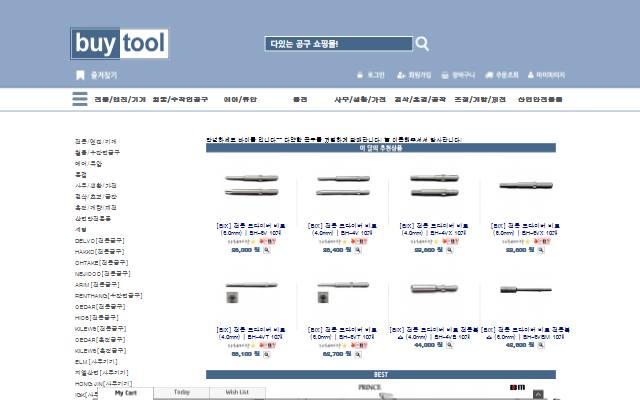Open BH-4VB driver bit product image

pyautogui.click(x=434, y=289)
